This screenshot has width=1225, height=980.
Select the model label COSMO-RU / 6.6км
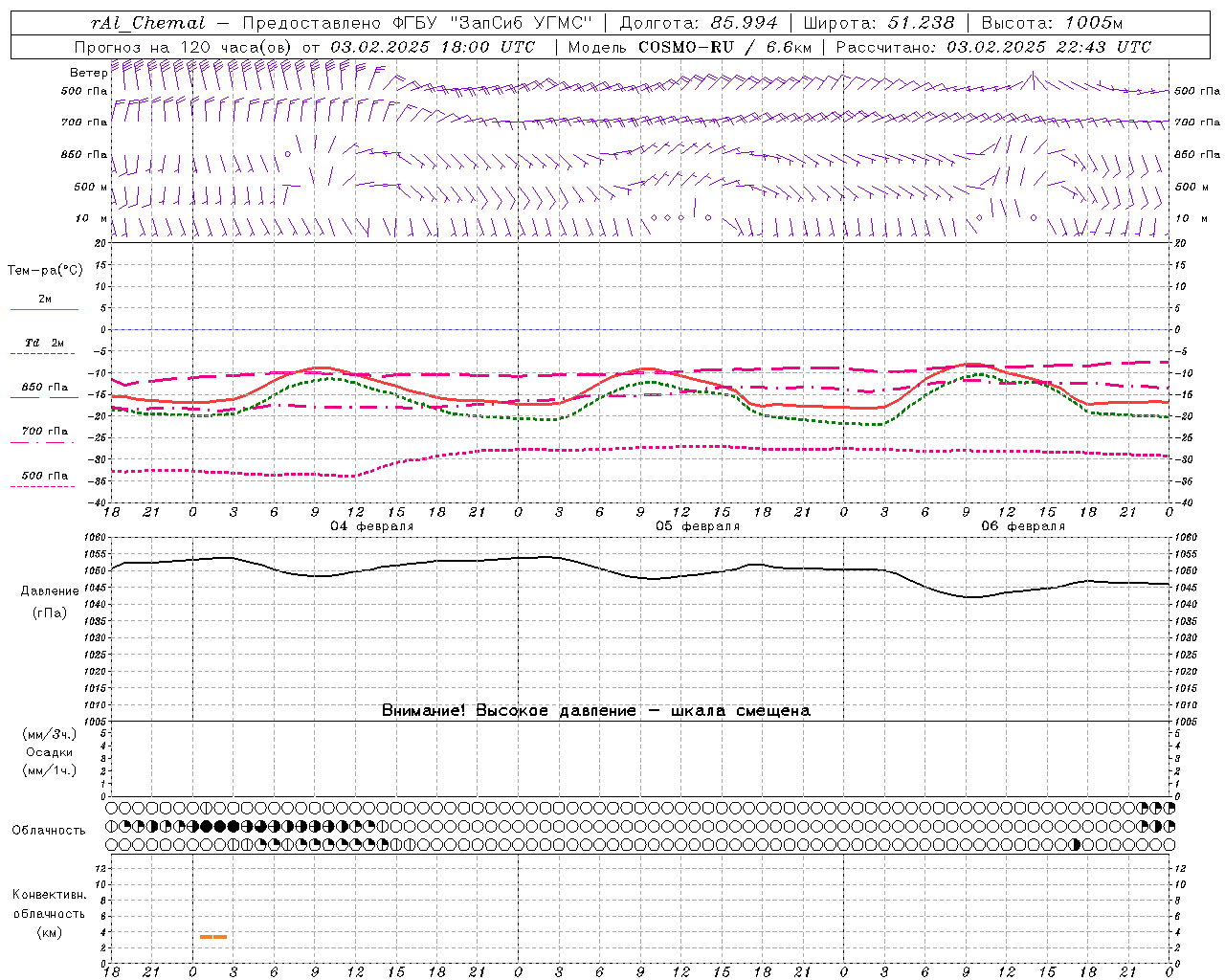tap(724, 47)
